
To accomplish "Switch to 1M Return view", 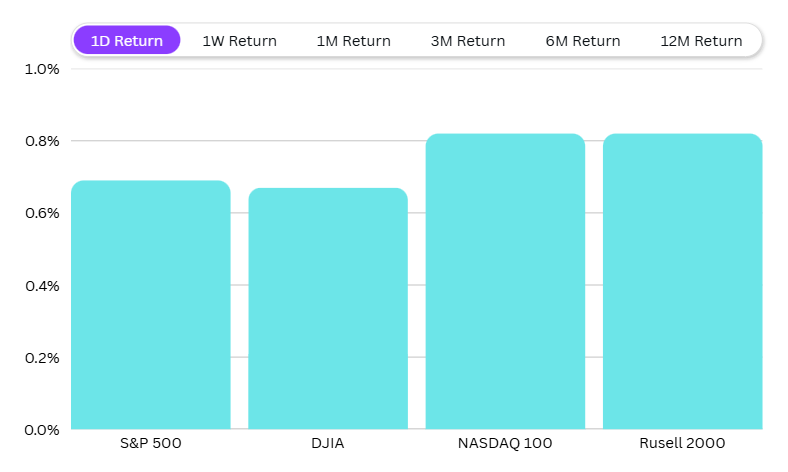I will pos(353,41).
